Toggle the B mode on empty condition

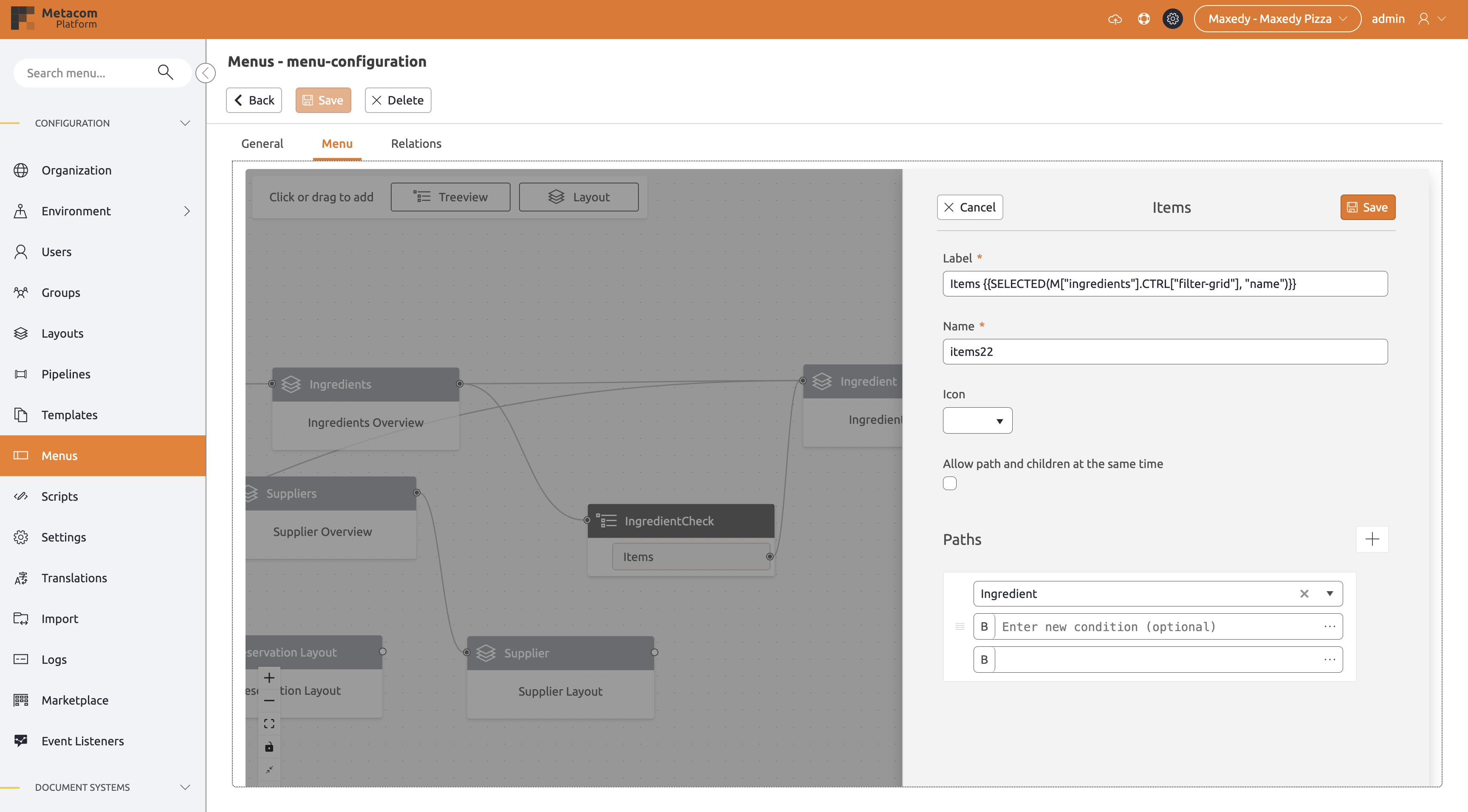point(984,659)
